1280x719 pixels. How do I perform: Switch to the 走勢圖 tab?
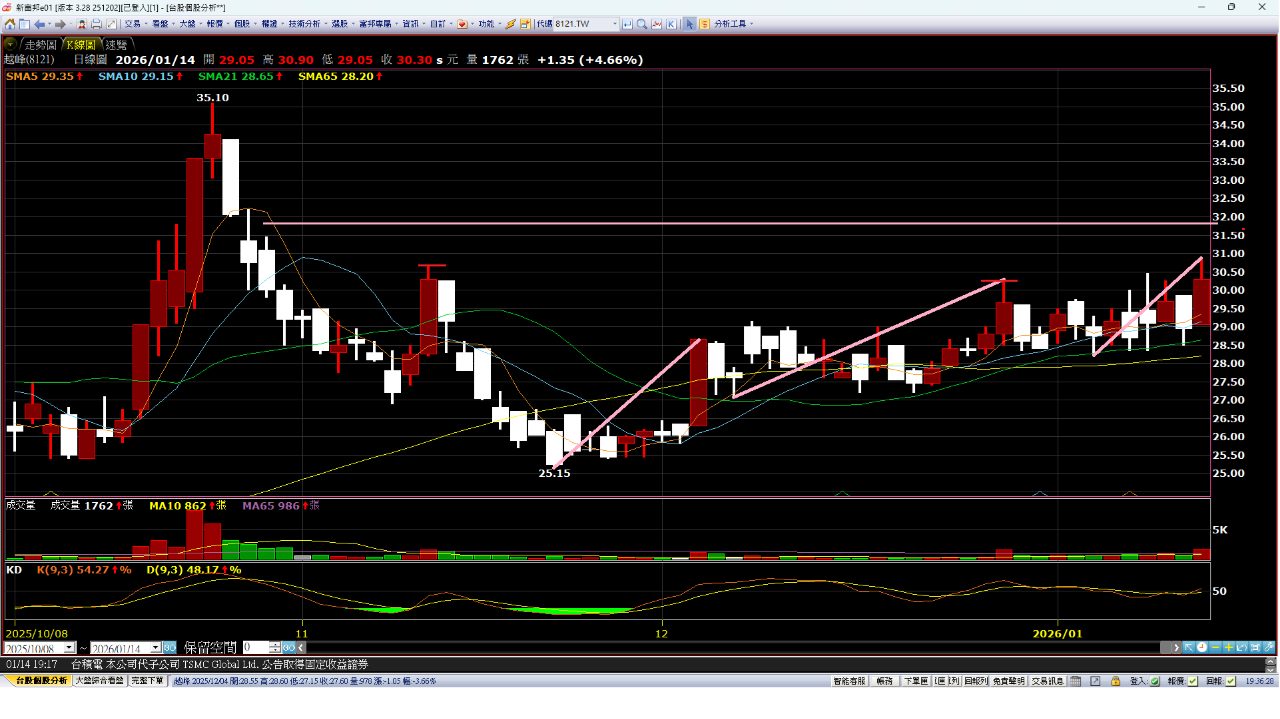tap(42, 44)
